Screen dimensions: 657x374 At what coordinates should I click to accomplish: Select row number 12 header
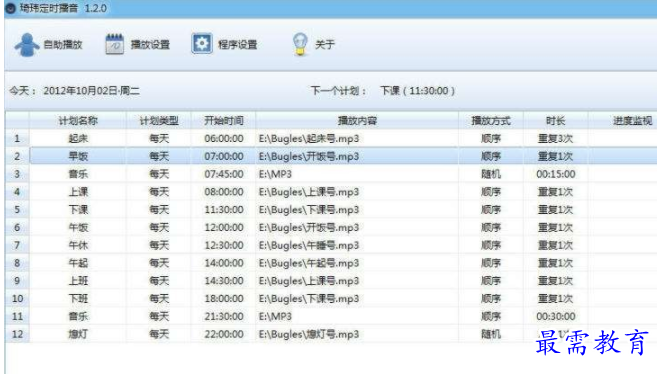click(17, 334)
